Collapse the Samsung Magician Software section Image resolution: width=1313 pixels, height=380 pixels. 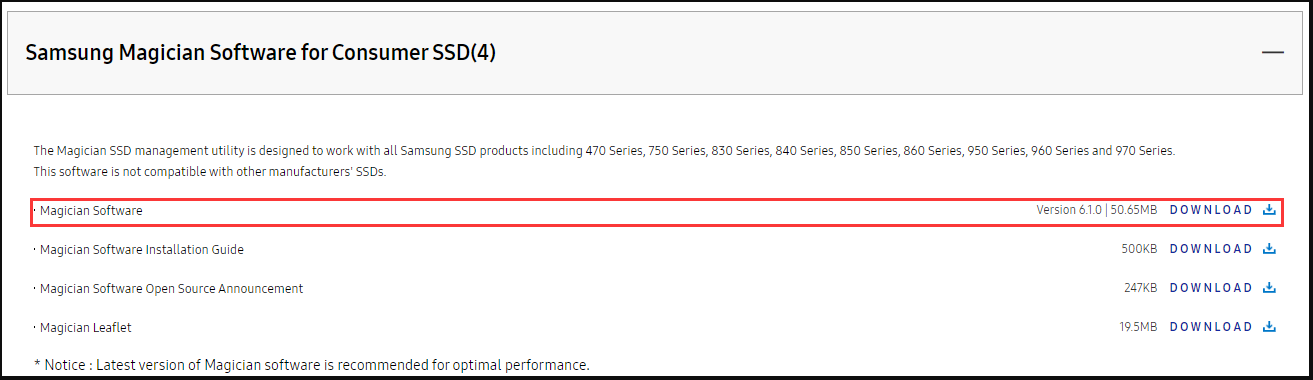click(x=1272, y=52)
